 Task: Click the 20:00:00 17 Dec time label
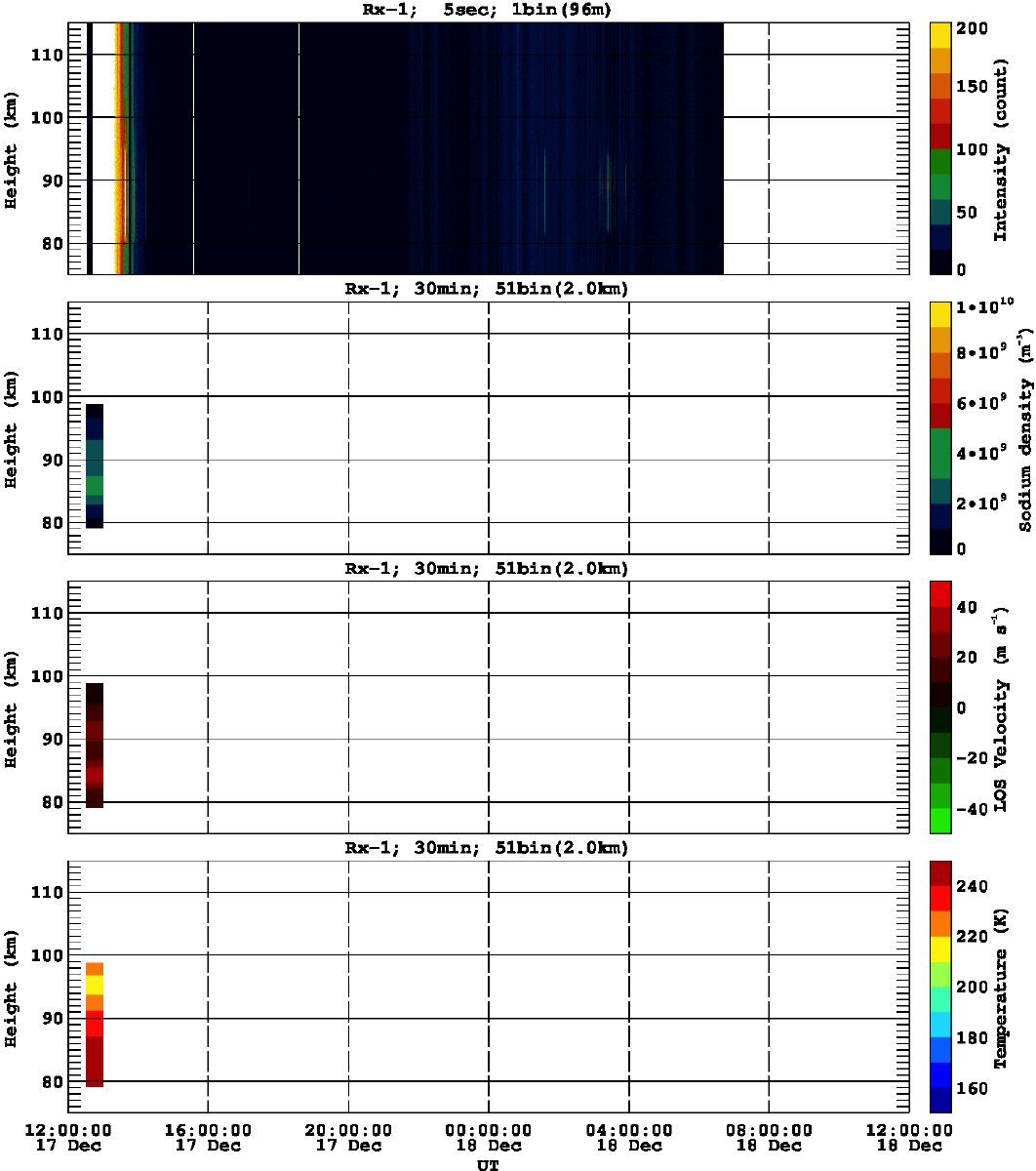347,1137
